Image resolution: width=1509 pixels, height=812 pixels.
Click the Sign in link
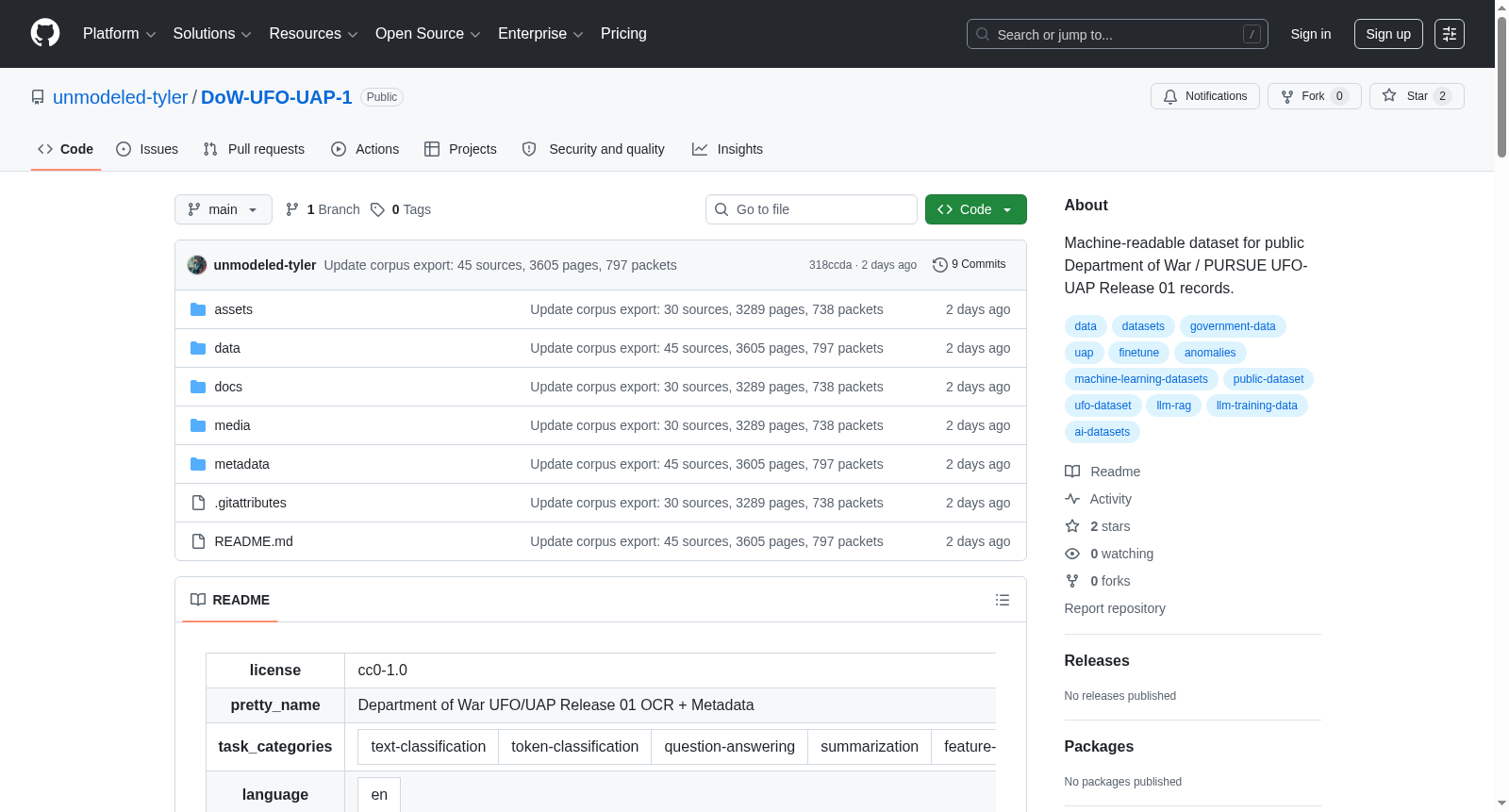(x=1311, y=34)
